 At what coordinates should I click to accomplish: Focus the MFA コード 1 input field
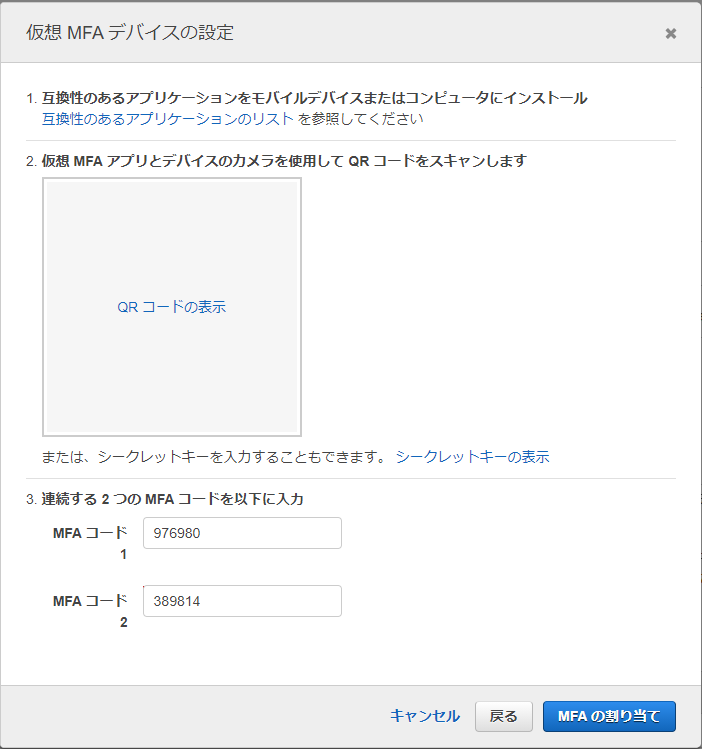click(242, 533)
